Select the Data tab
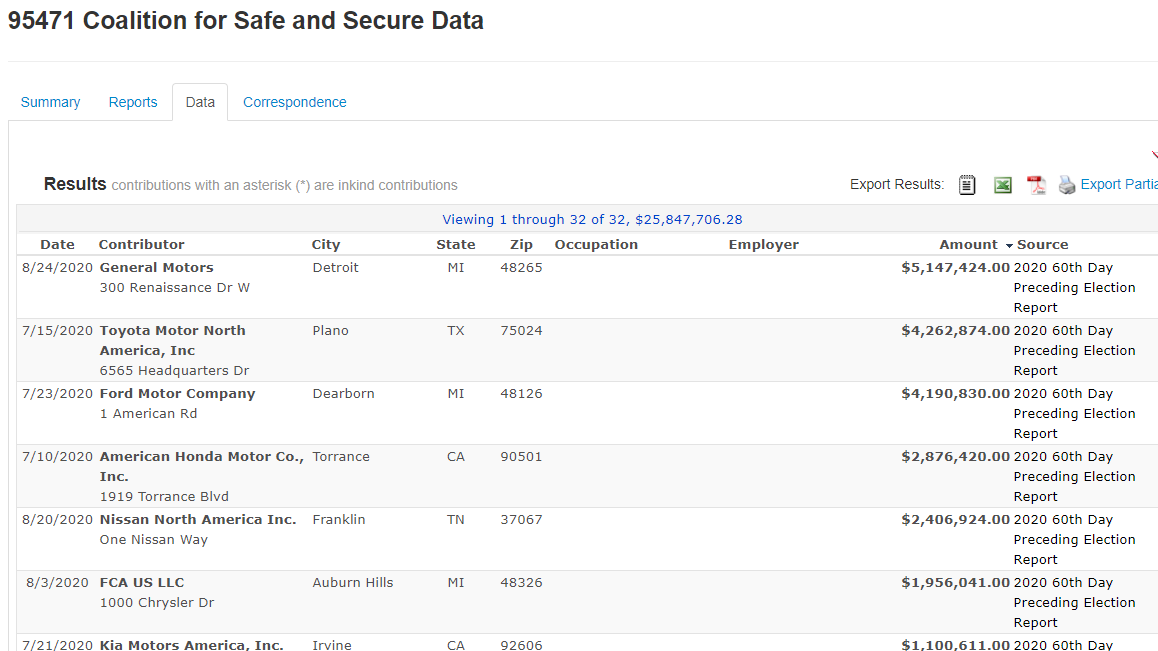The image size is (1158, 651). pyautogui.click(x=200, y=102)
